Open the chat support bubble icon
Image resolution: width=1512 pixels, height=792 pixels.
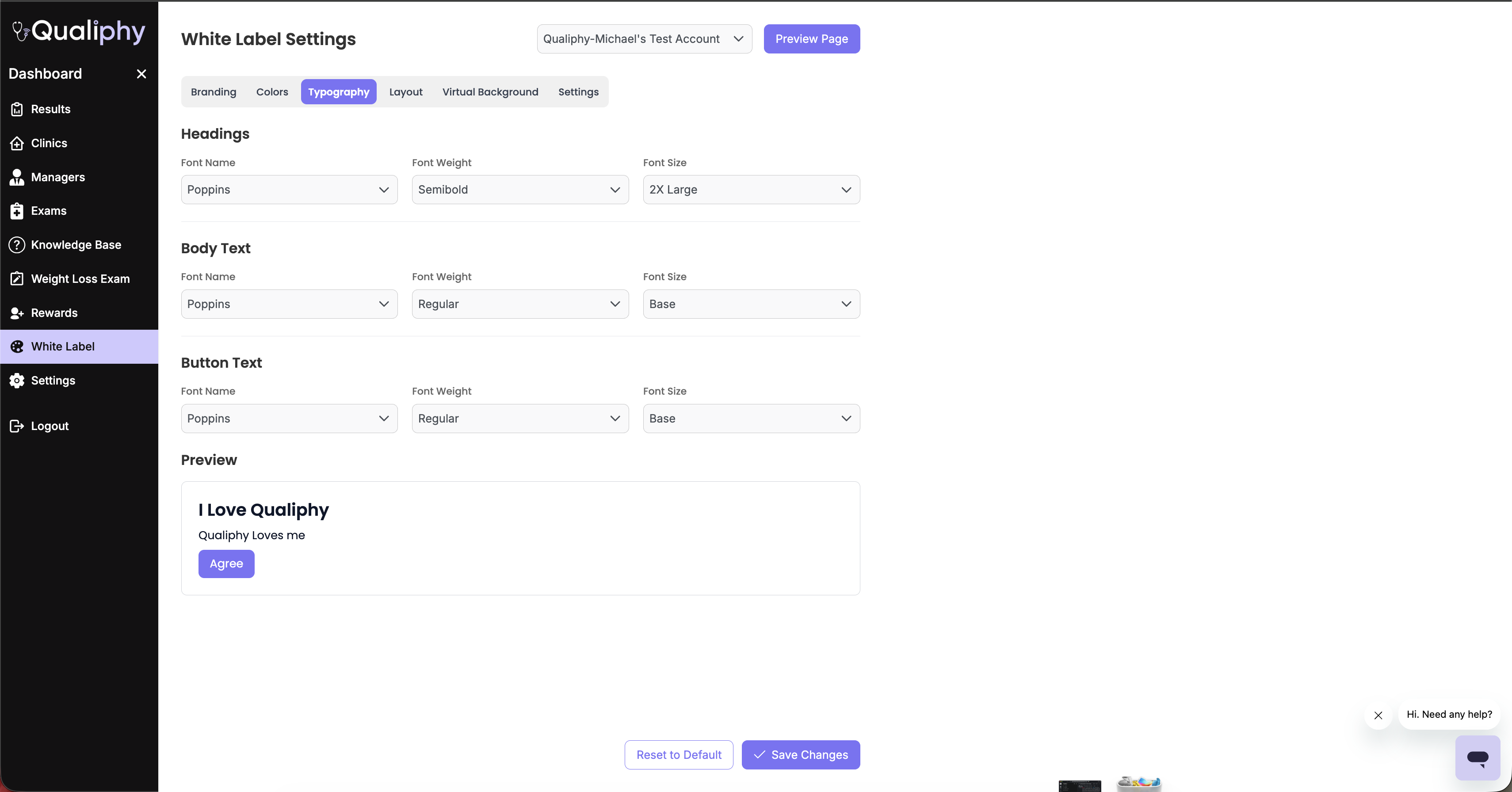[x=1478, y=758]
